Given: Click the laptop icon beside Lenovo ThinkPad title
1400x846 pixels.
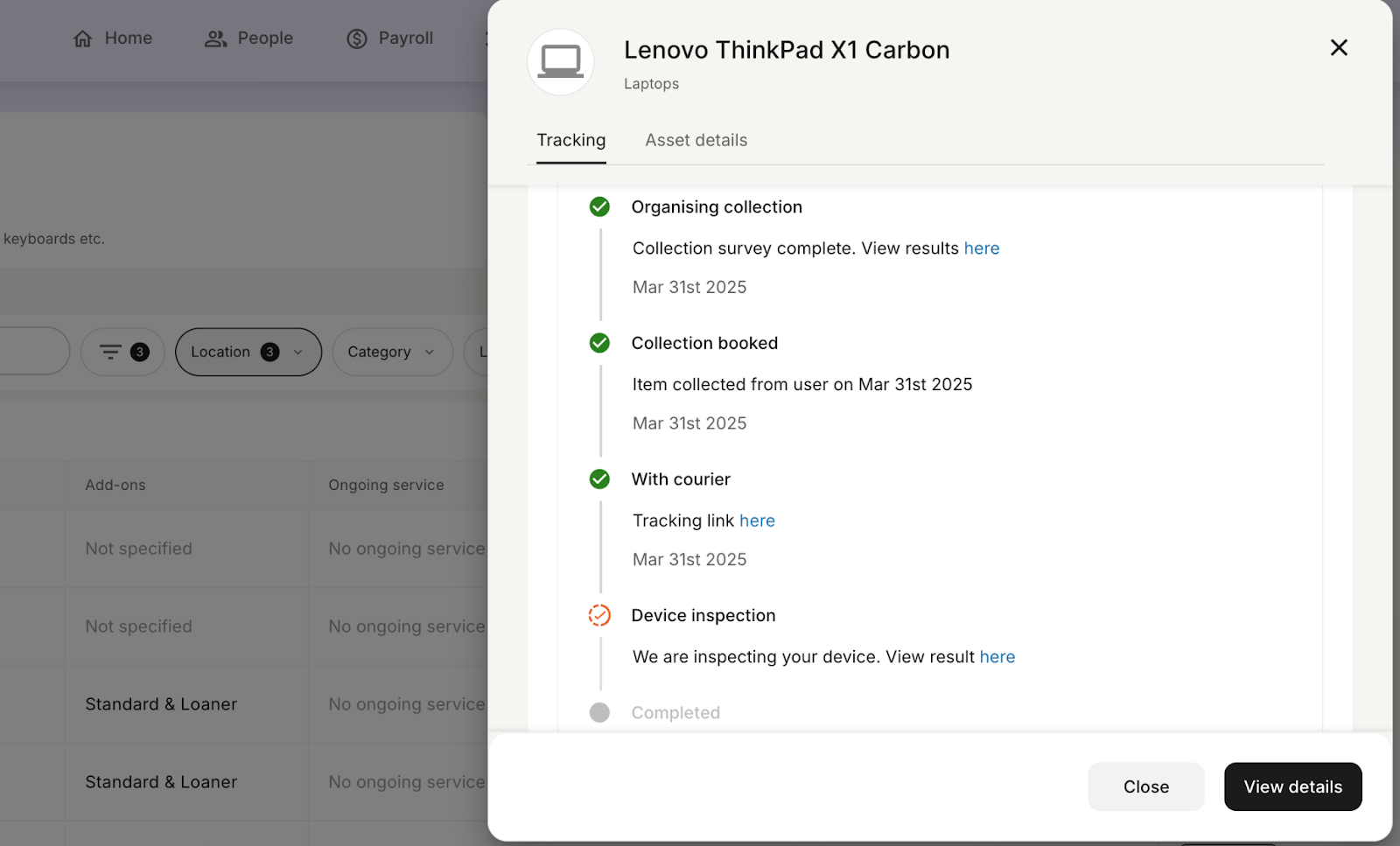Looking at the screenshot, I should [561, 62].
